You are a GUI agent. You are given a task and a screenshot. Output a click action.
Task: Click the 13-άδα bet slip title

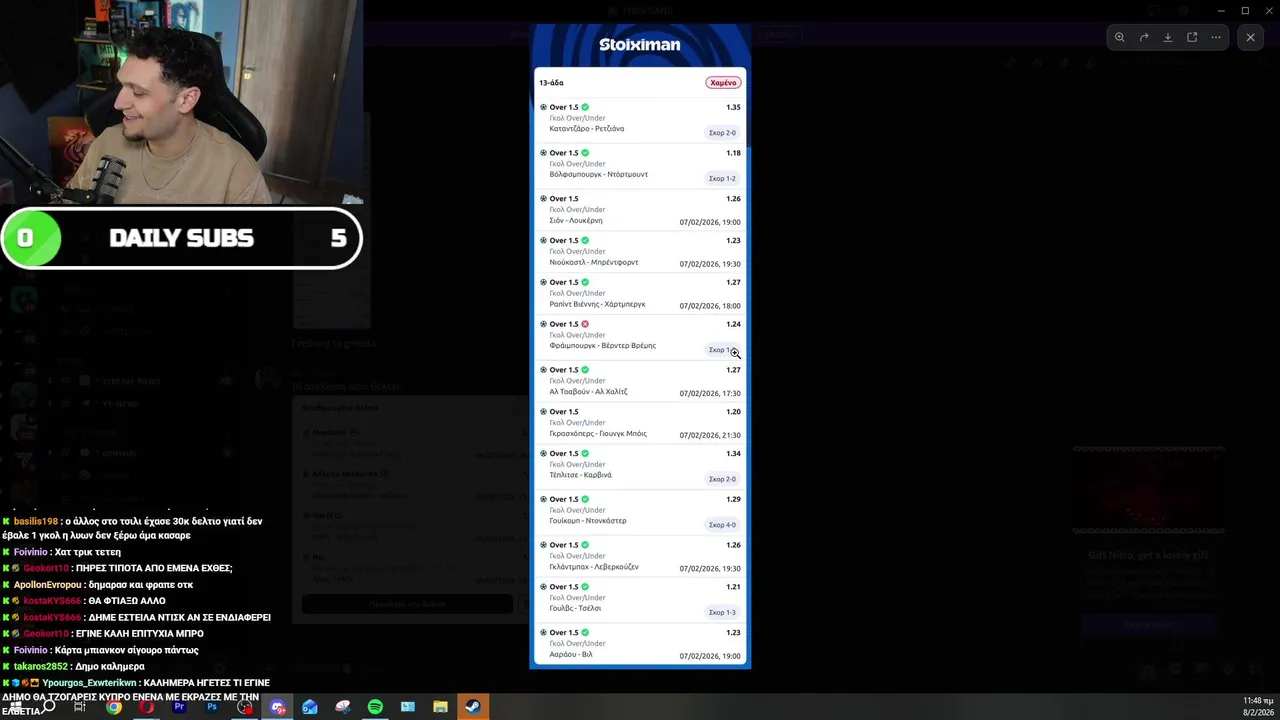click(551, 83)
